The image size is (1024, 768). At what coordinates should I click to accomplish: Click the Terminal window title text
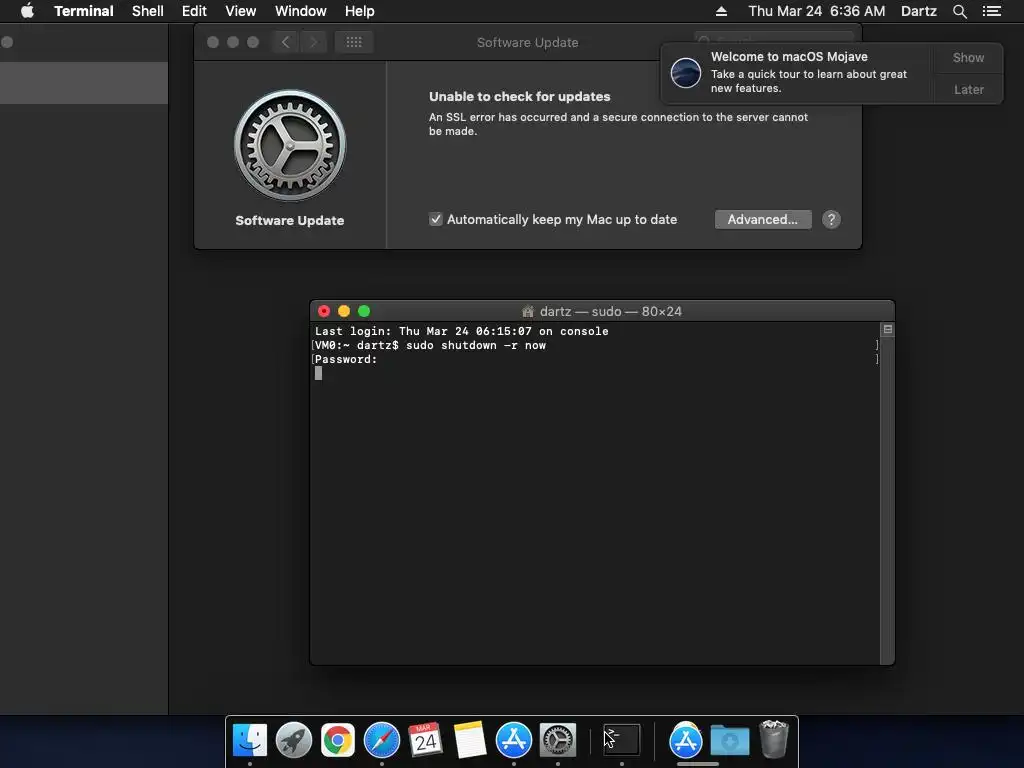tap(611, 312)
